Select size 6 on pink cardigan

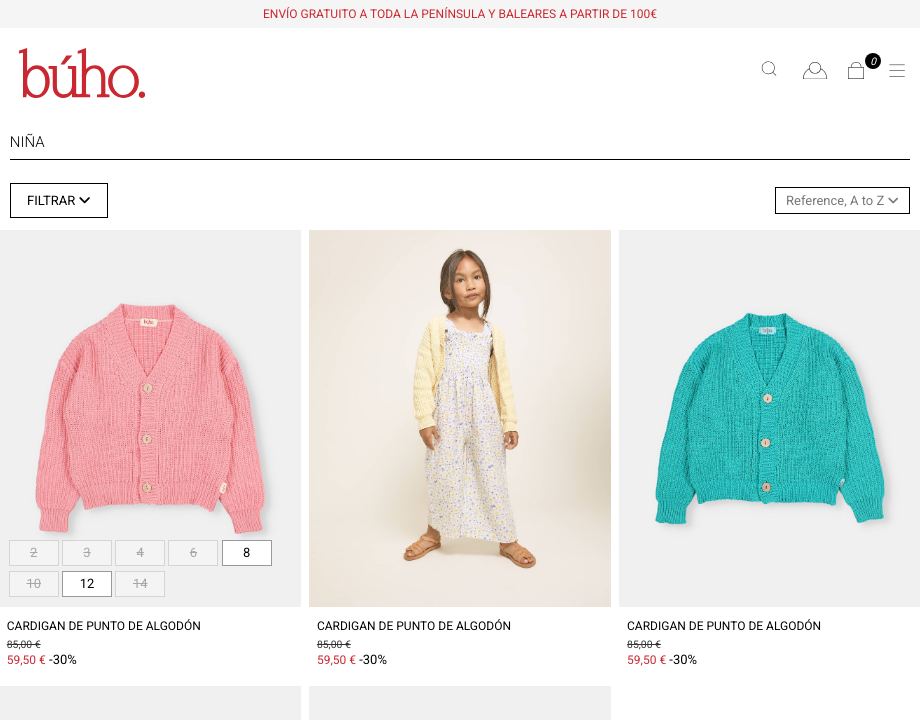(x=193, y=553)
